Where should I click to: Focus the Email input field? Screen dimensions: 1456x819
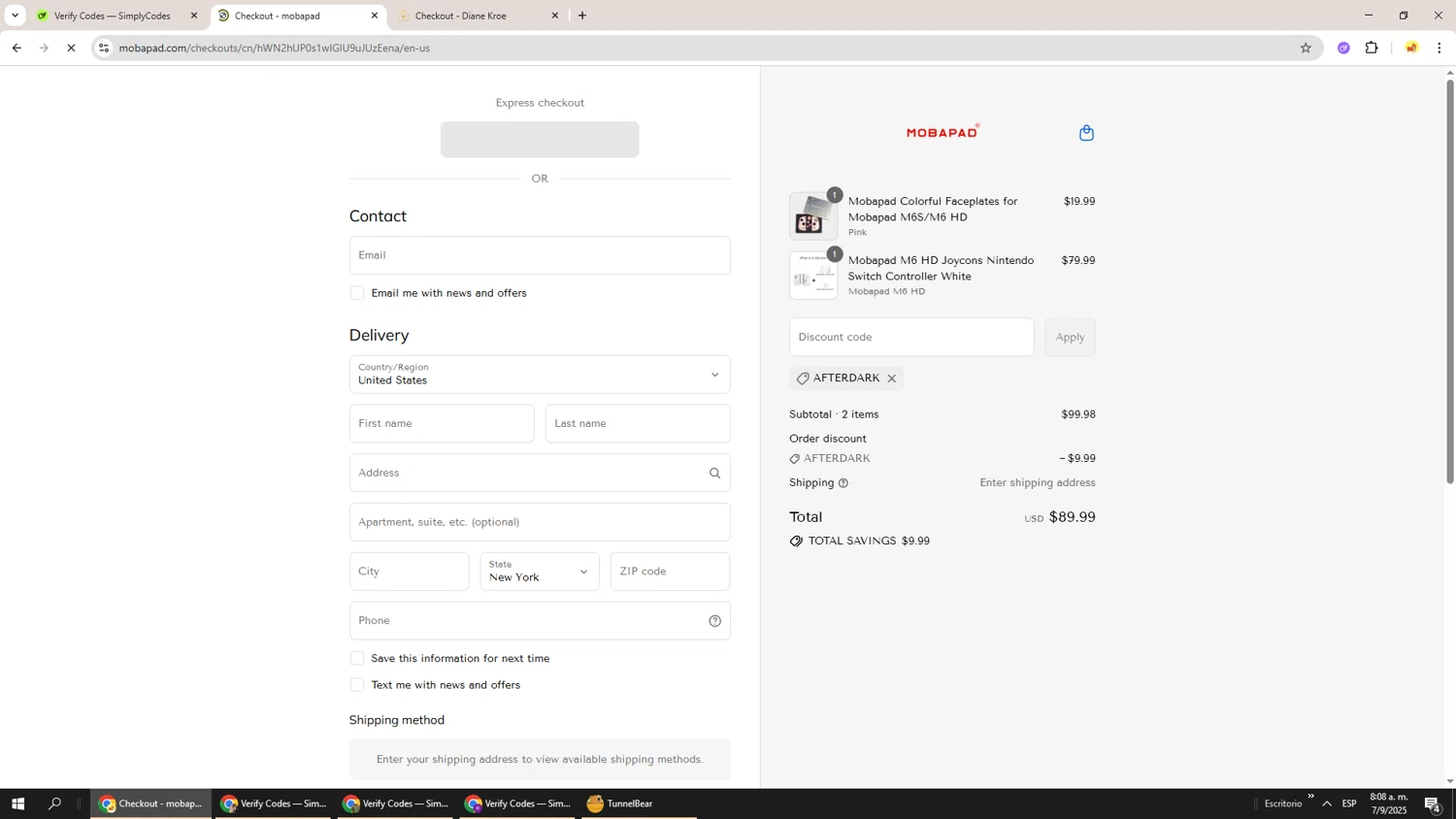click(540, 255)
